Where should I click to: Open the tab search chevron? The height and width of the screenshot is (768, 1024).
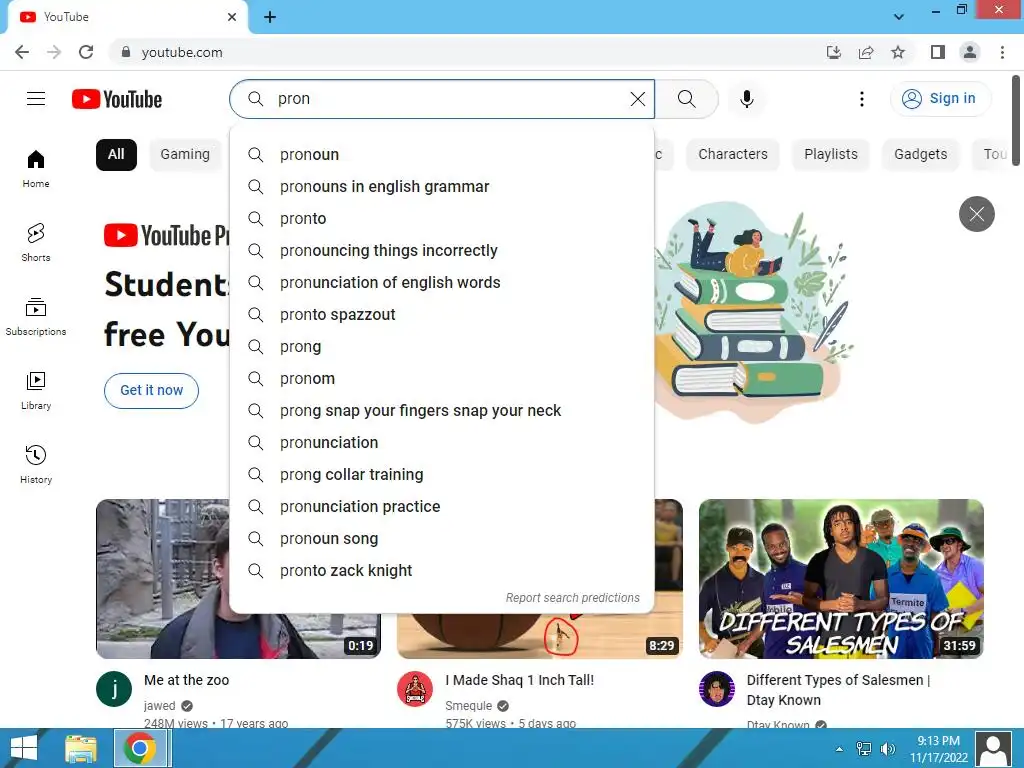point(899,17)
